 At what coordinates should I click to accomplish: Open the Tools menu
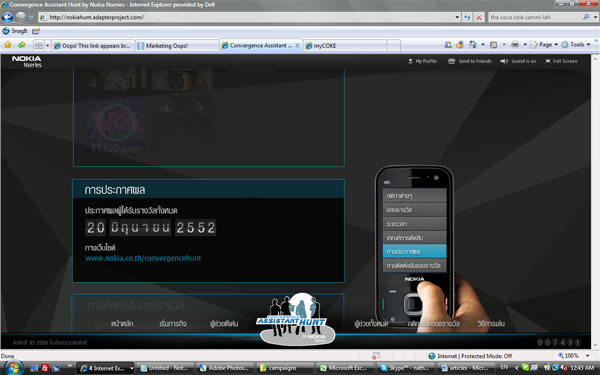tap(576, 45)
